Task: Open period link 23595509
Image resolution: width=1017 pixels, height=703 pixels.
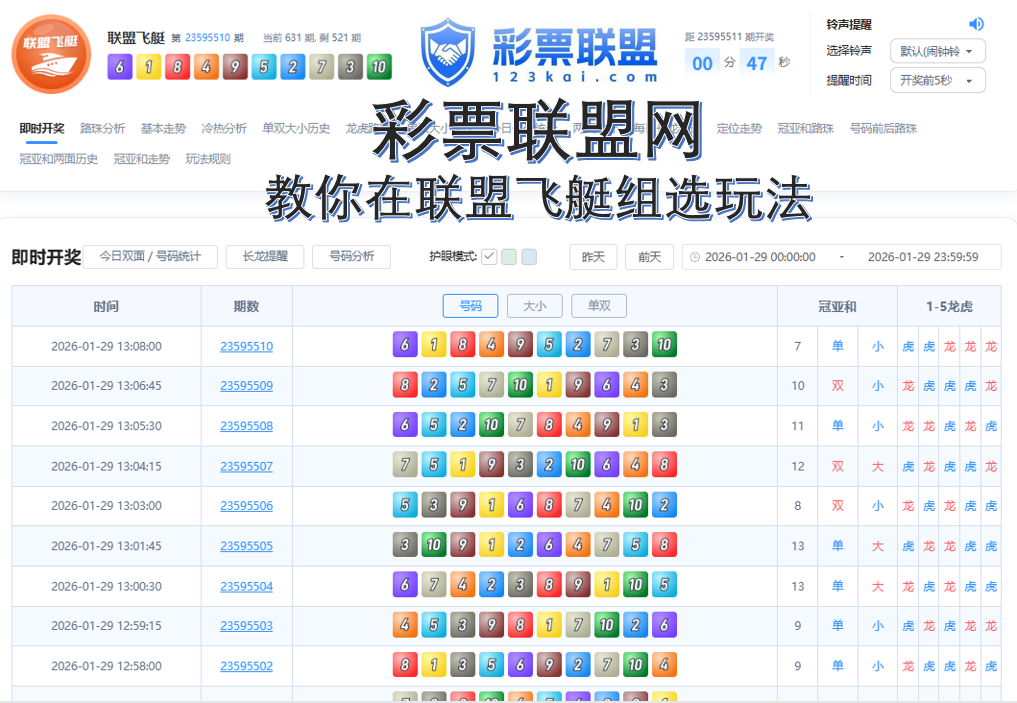Action: [246, 385]
